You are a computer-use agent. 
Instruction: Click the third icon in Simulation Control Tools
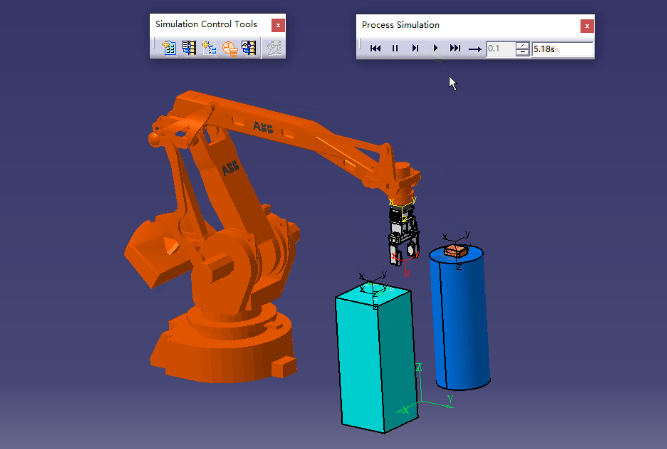coord(209,47)
